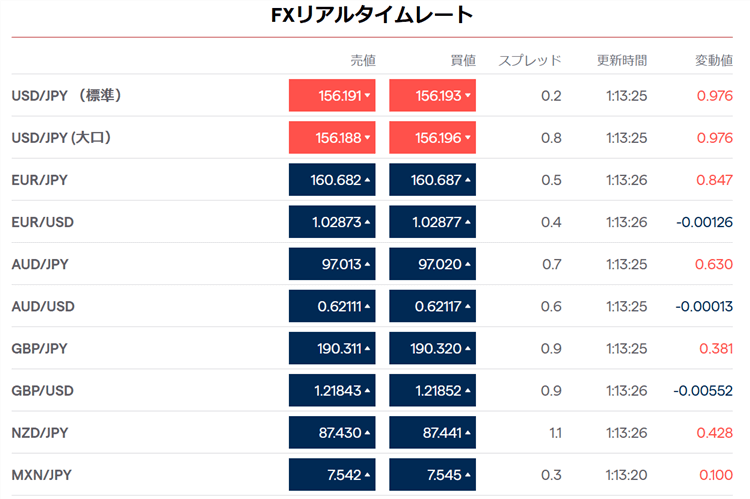Click EUR/JPY buy price 160.687
The image size is (750, 499).
point(432,180)
